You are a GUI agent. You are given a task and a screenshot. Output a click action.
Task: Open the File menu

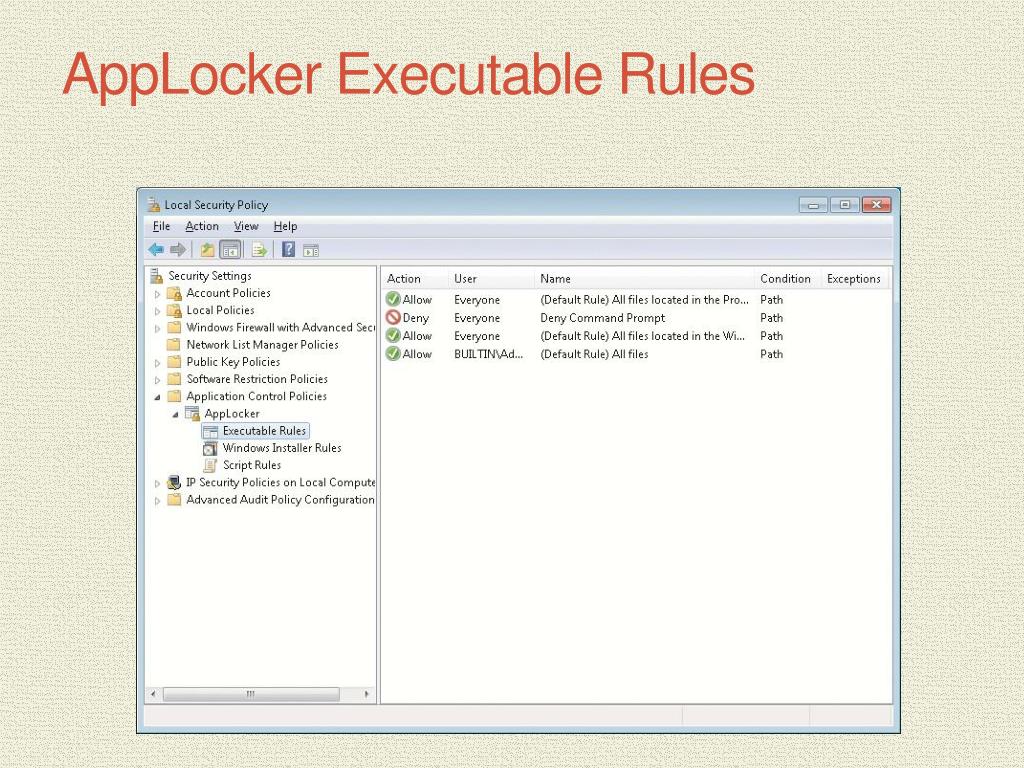pos(161,226)
